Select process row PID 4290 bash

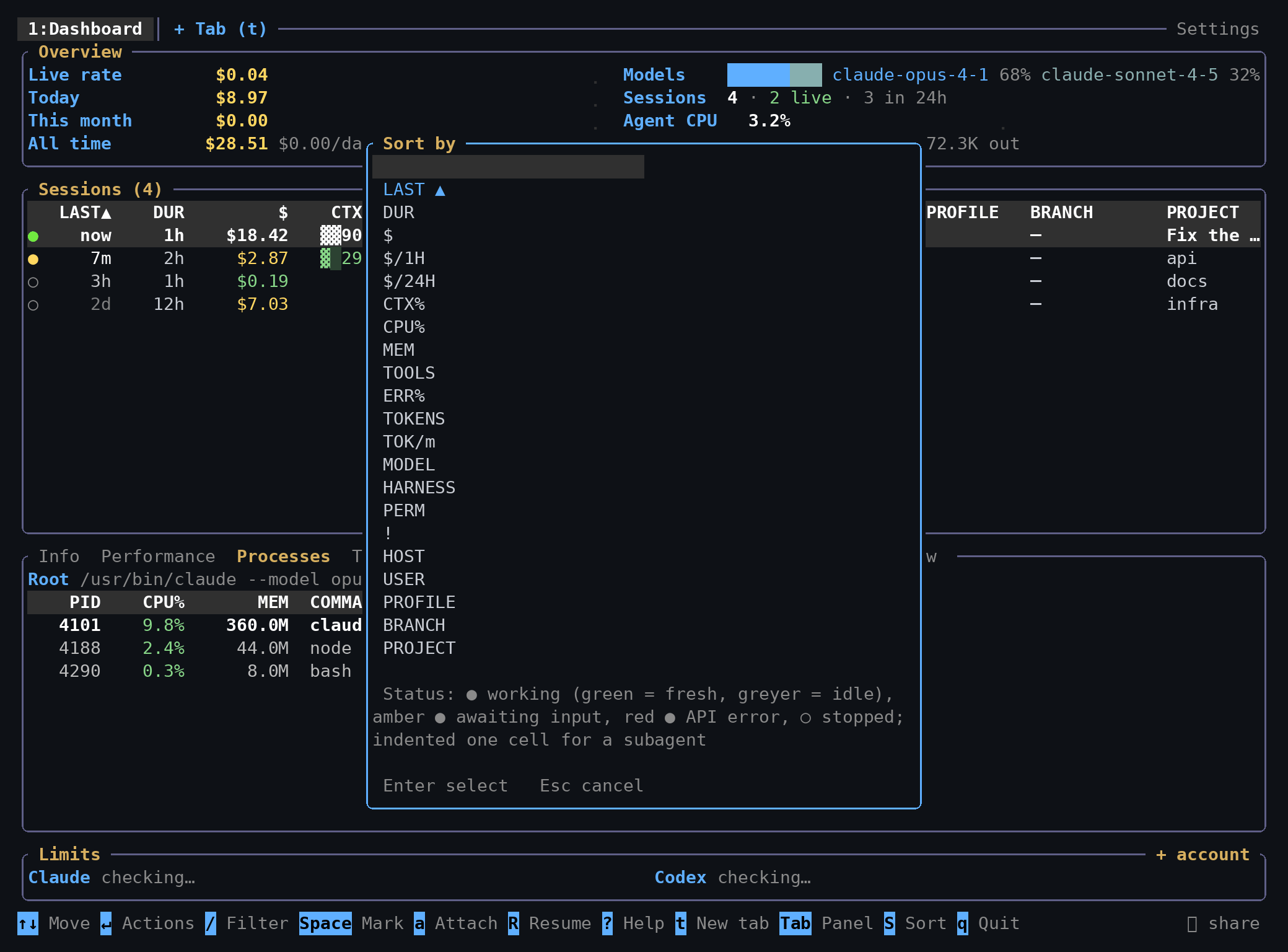[x=195, y=671]
